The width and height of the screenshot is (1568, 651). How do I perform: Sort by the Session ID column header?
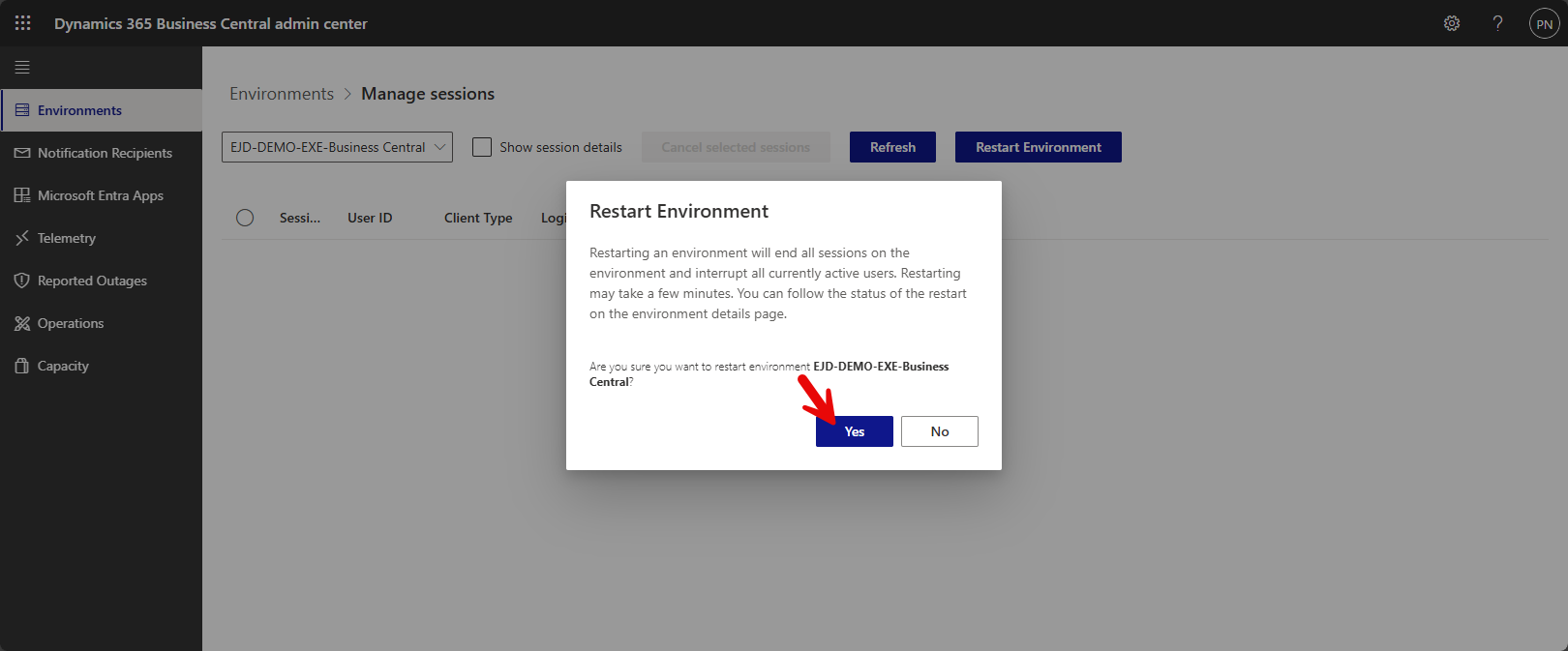pos(300,218)
